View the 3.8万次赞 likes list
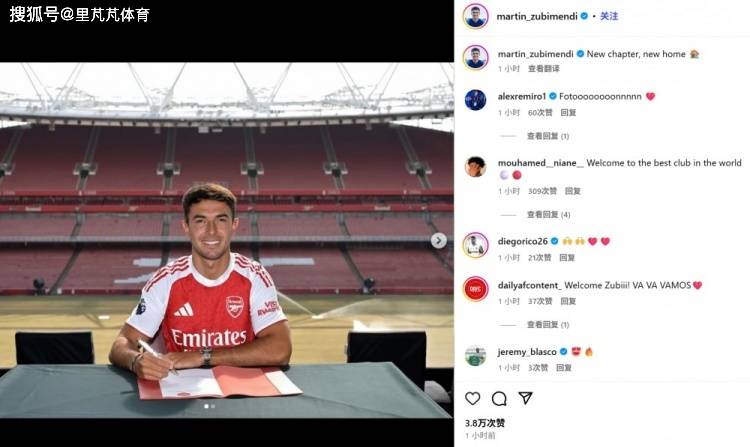This screenshot has width=750, height=447. click(485, 423)
